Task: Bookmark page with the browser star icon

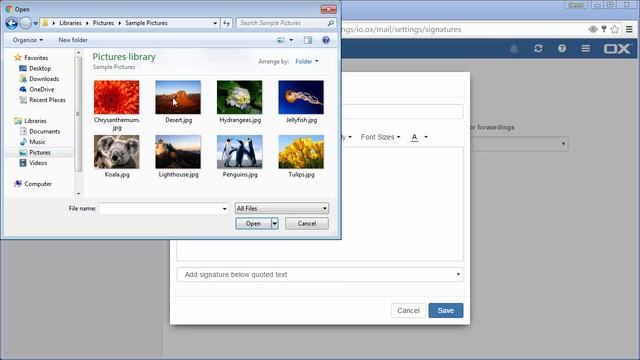Action: 615,29
